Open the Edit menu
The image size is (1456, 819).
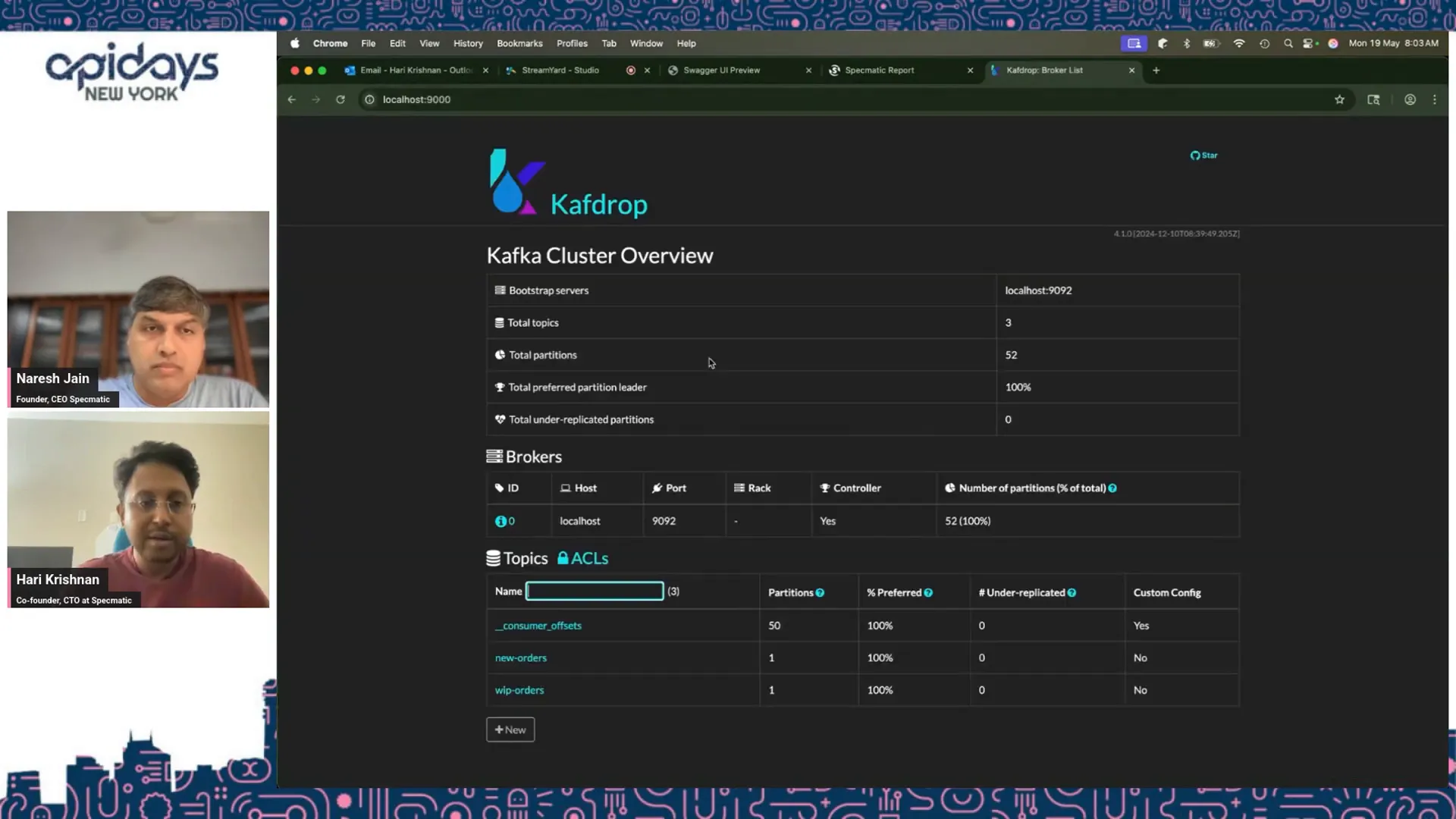397,43
